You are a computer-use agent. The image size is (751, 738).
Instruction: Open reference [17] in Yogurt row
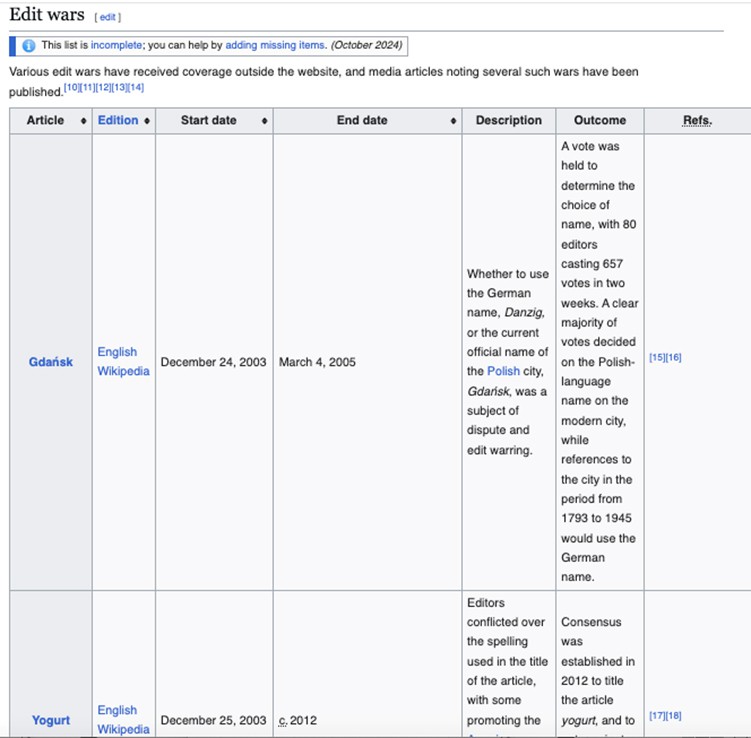(x=657, y=715)
